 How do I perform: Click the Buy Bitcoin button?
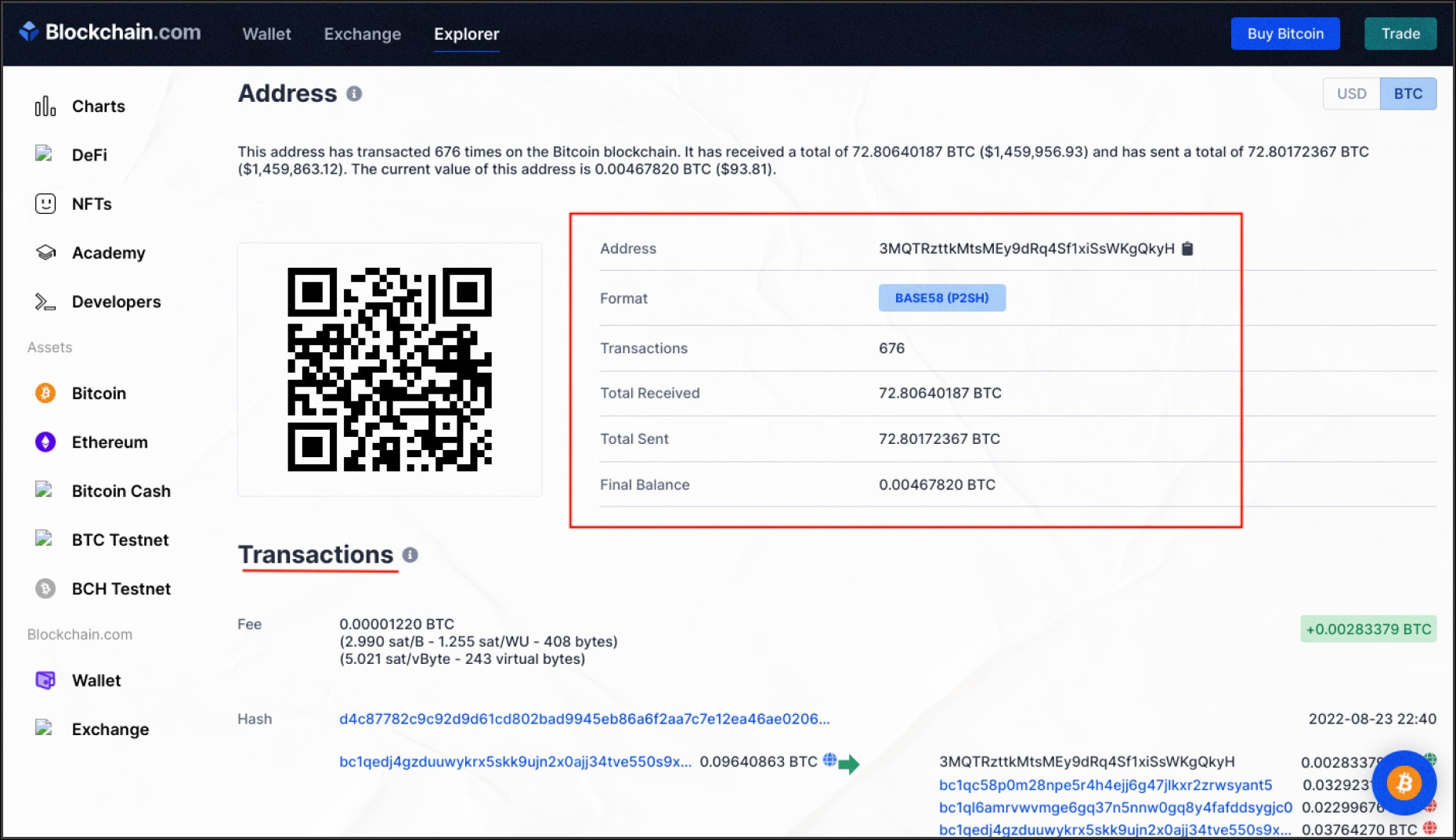tap(1285, 34)
